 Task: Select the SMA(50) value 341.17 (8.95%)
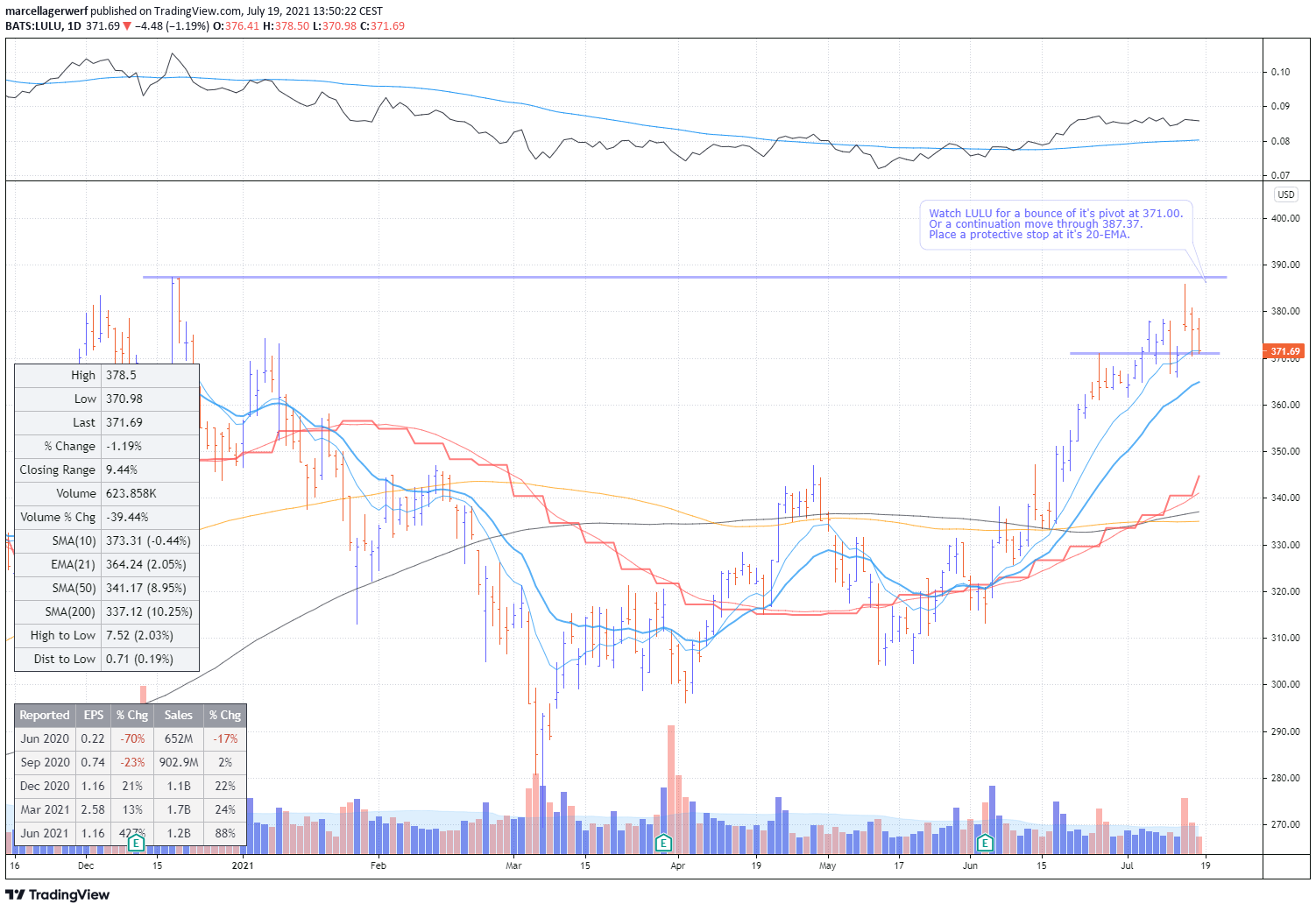coord(150,588)
